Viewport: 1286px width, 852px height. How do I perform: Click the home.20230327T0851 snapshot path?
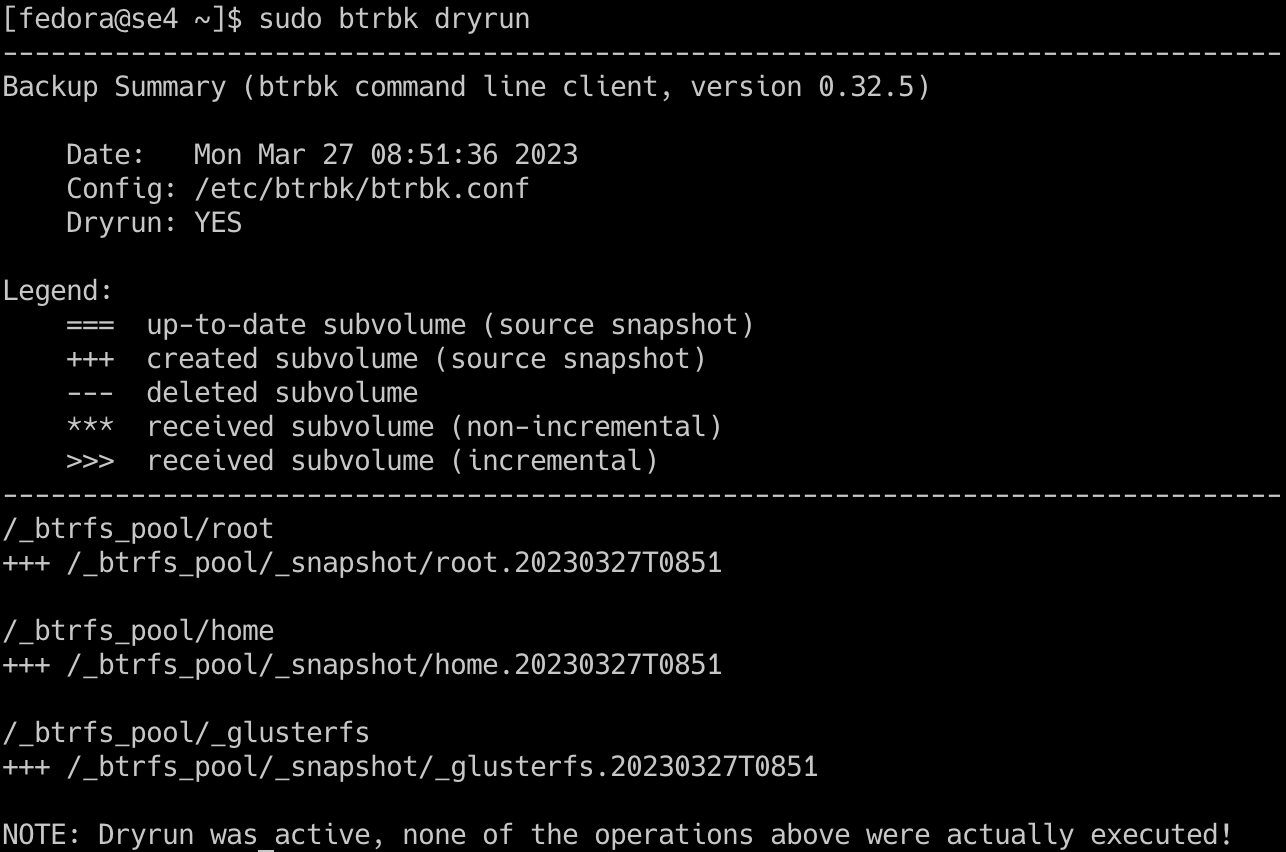tap(394, 665)
